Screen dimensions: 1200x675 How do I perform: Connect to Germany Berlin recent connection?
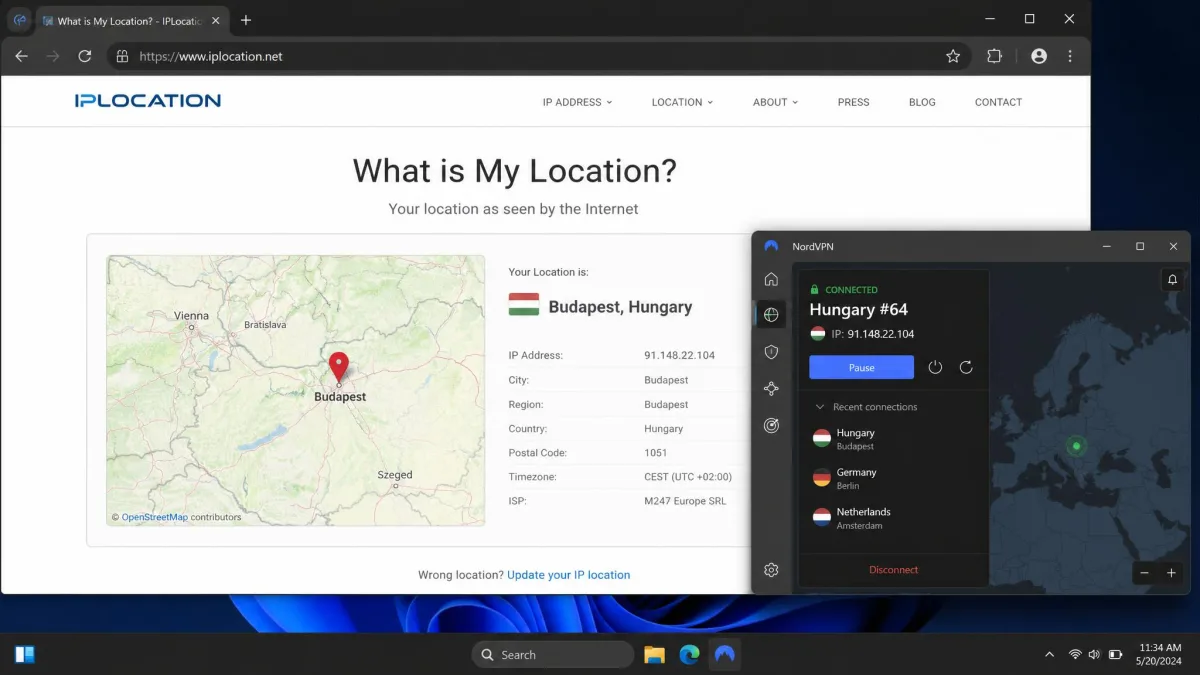pos(893,478)
